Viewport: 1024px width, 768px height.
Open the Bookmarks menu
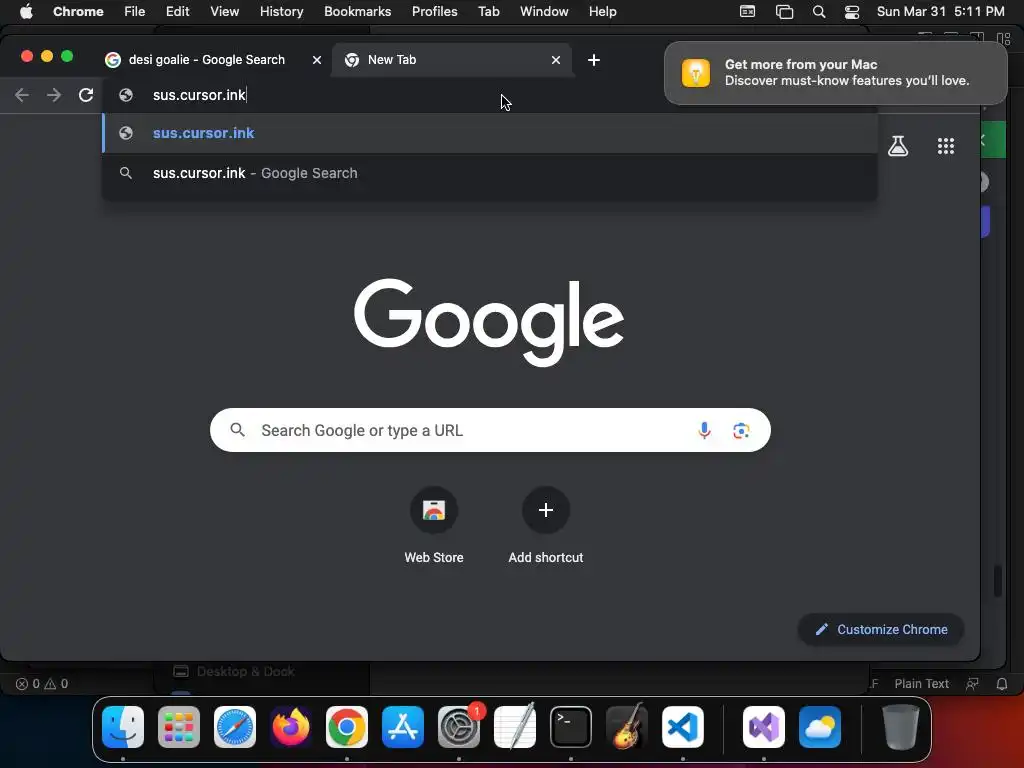click(358, 12)
